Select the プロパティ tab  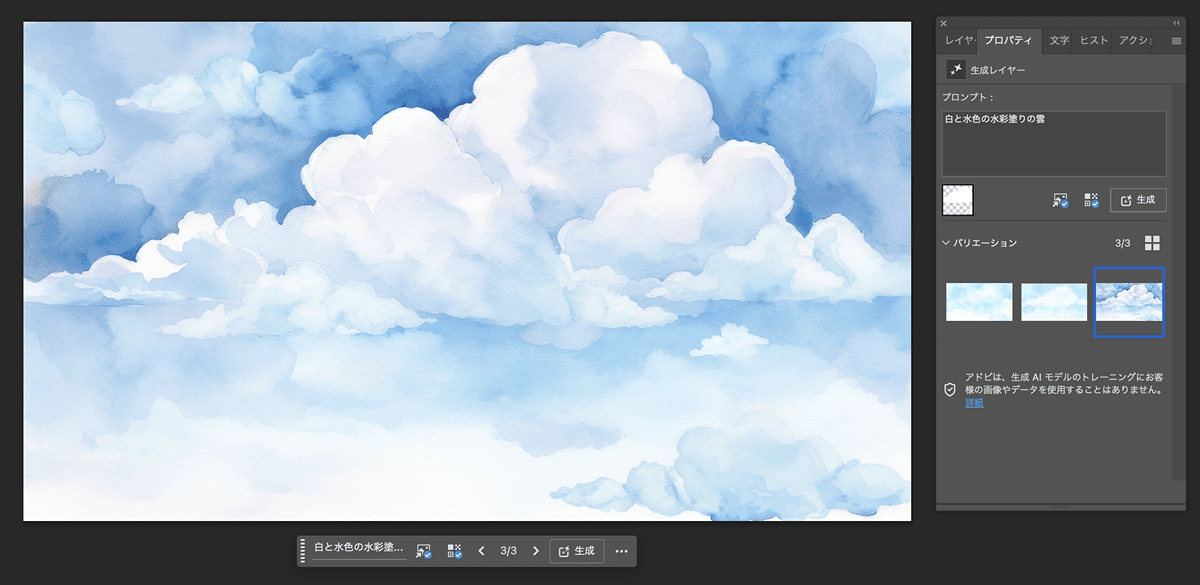(1009, 41)
